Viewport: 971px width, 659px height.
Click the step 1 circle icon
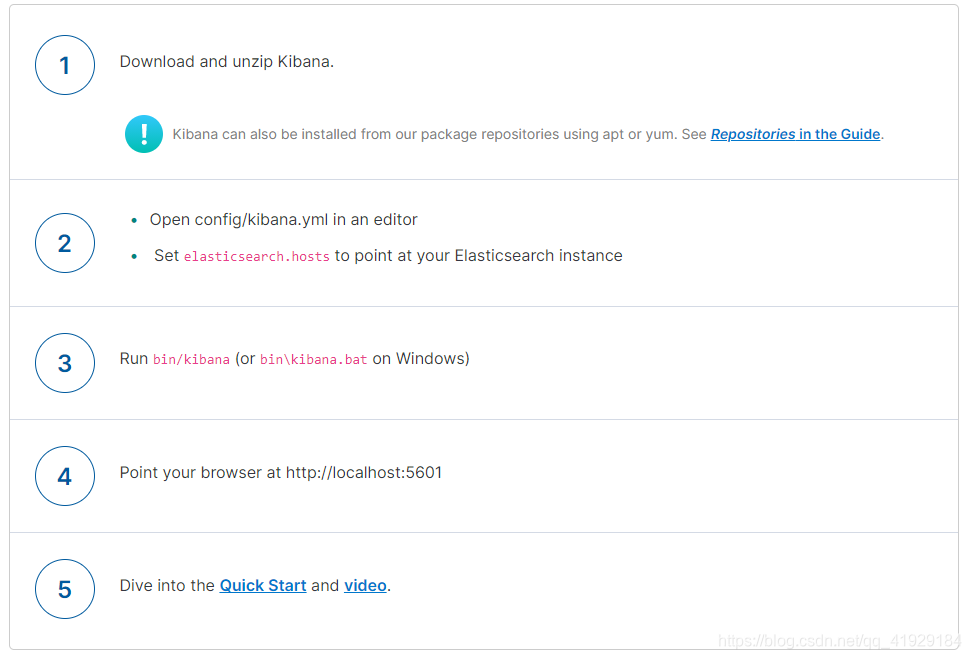point(65,65)
